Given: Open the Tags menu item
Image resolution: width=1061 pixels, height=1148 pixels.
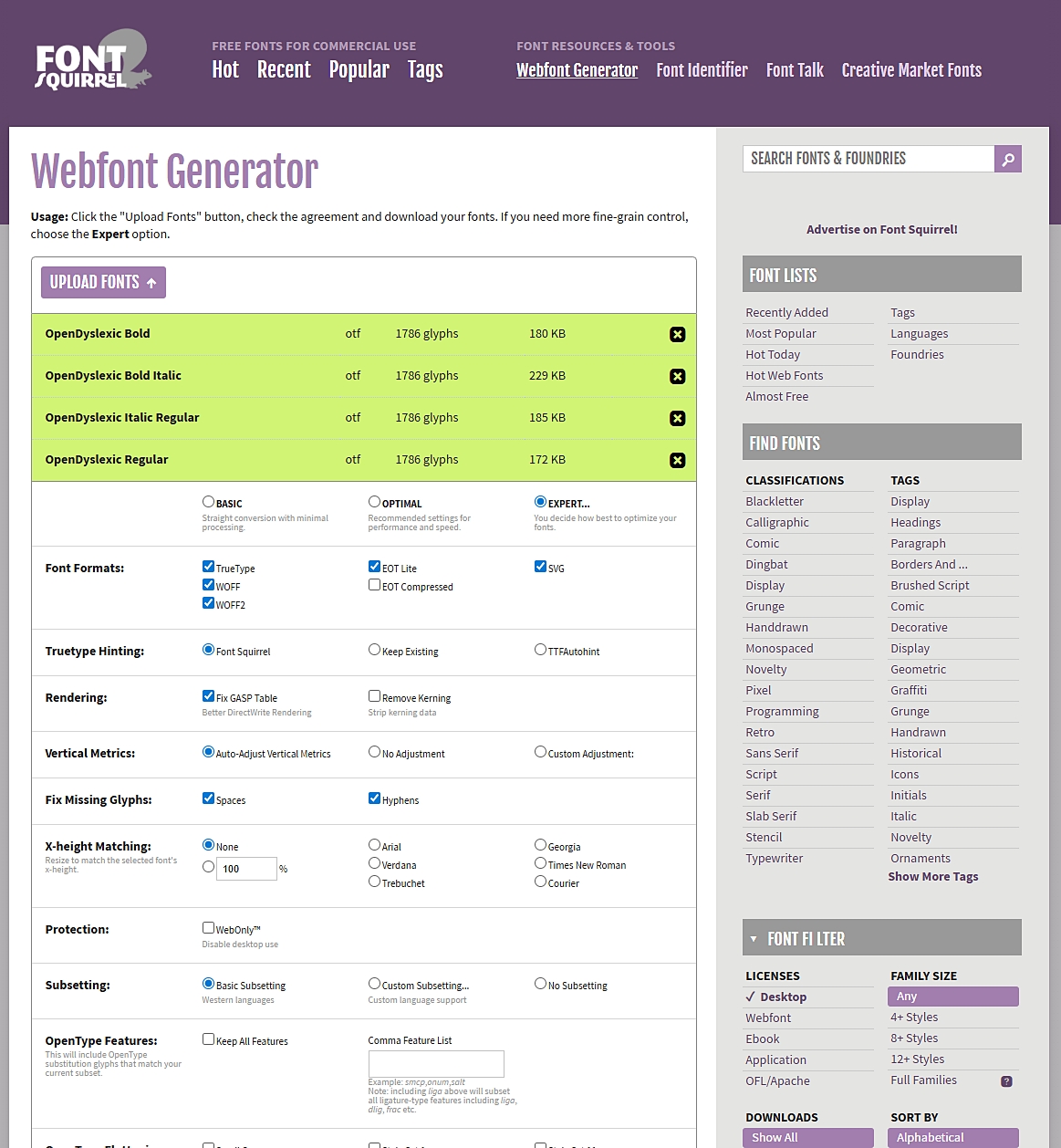Looking at the screenshot, I should point(425,69).
